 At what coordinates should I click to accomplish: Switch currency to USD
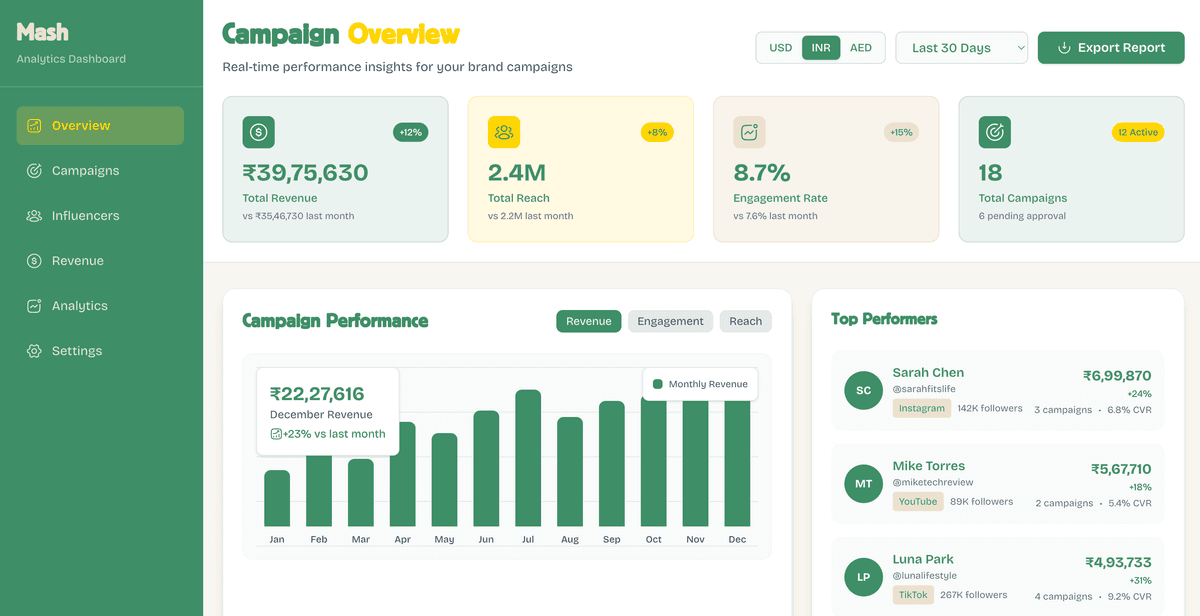(x=780, y=48)
